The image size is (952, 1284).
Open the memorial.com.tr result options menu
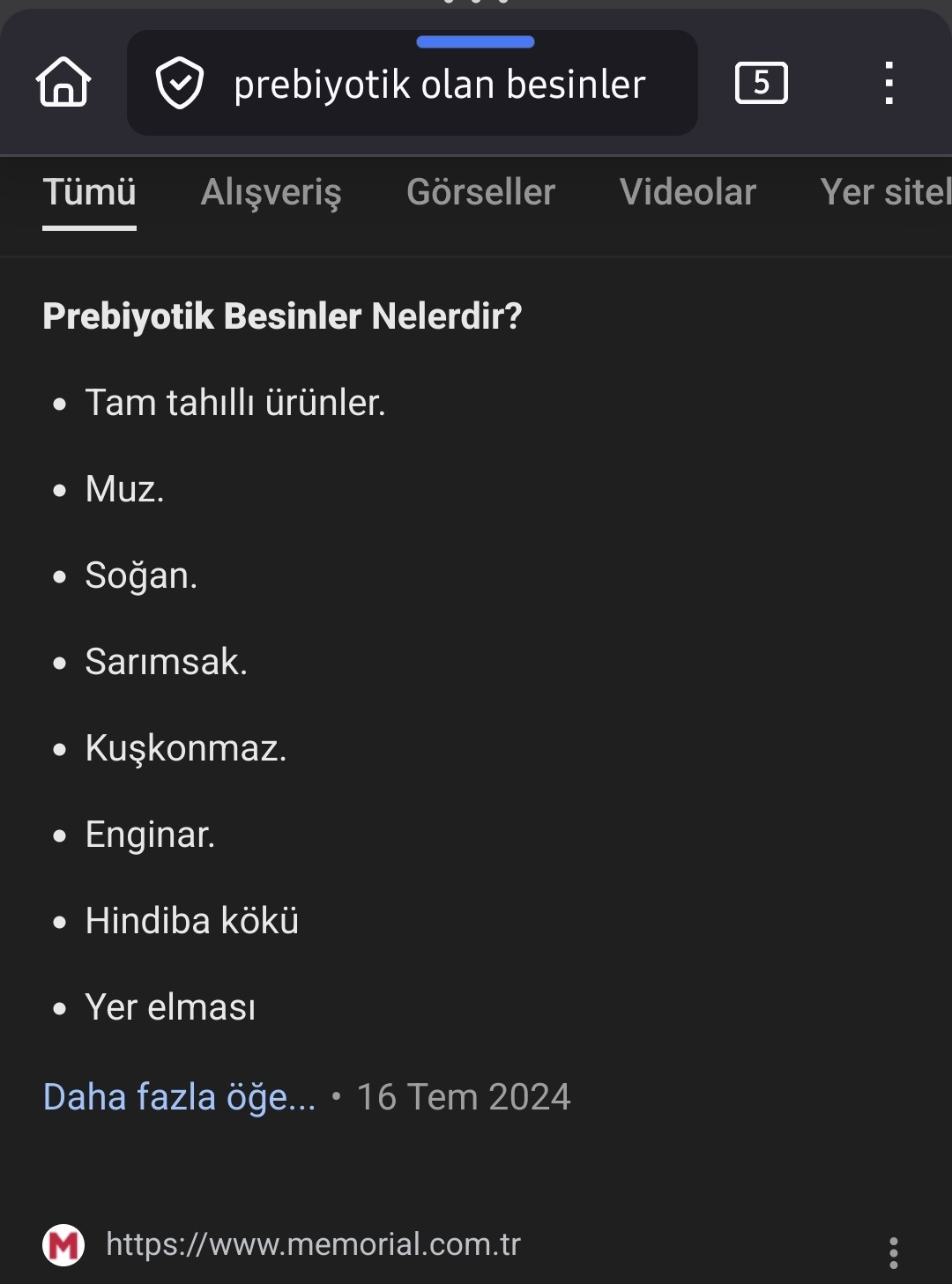pos(893,1252)
